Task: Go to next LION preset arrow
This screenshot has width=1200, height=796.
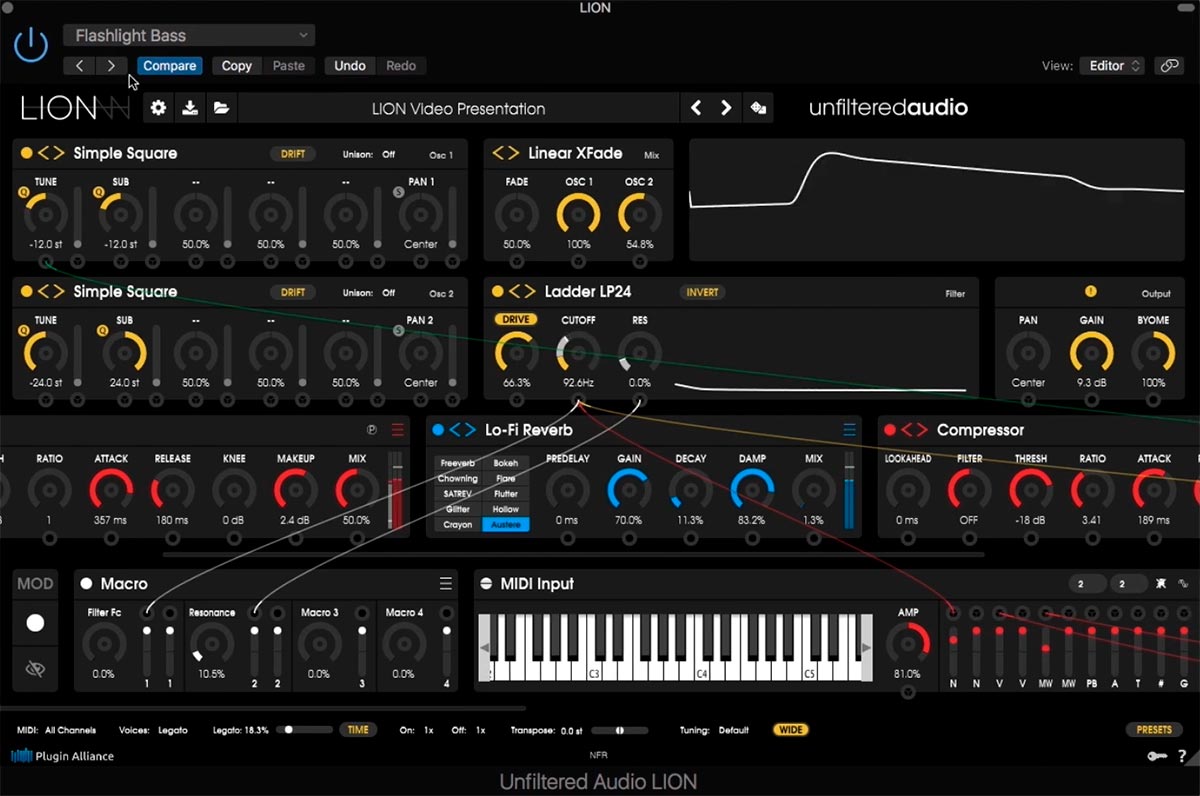Action: tap(727, 108)
